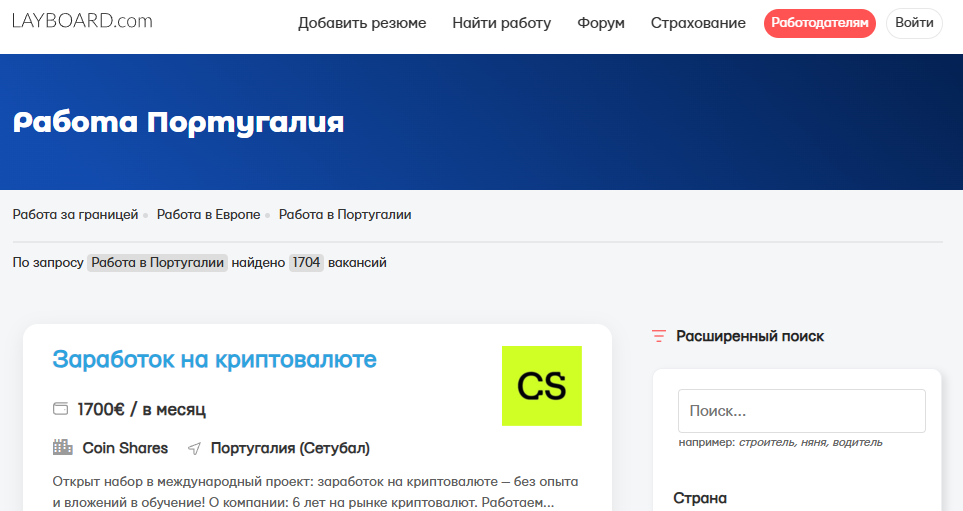Open the Форум section
The width and height of the screenshot is (963, 511).
[601, 23]
